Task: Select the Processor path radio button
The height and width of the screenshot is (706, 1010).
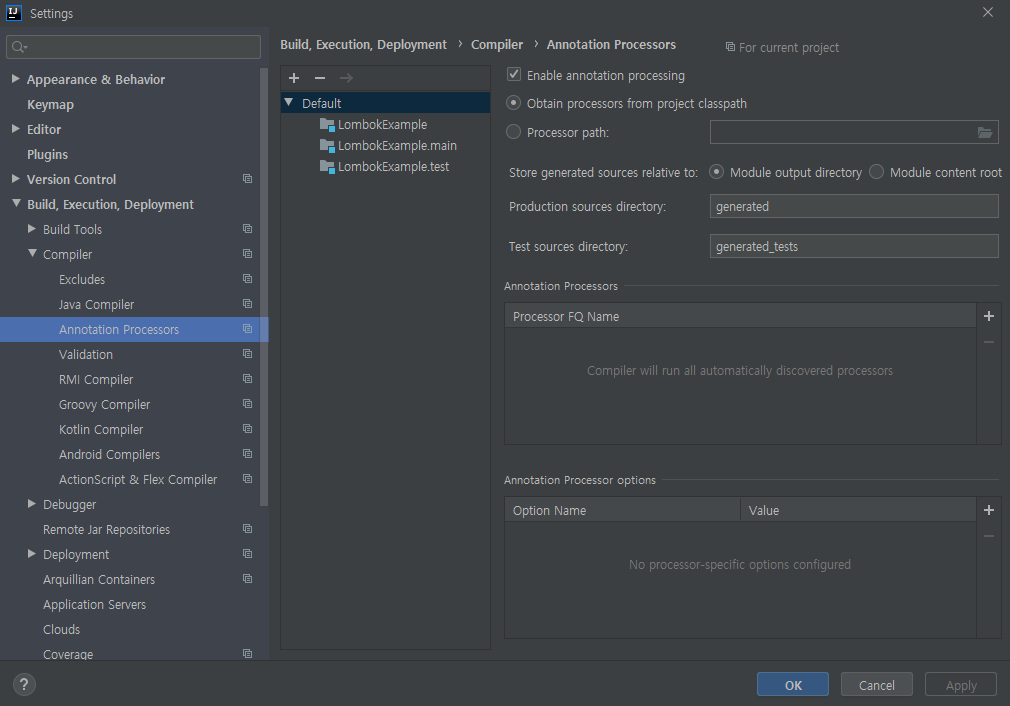Action: (x=514, y=132)
